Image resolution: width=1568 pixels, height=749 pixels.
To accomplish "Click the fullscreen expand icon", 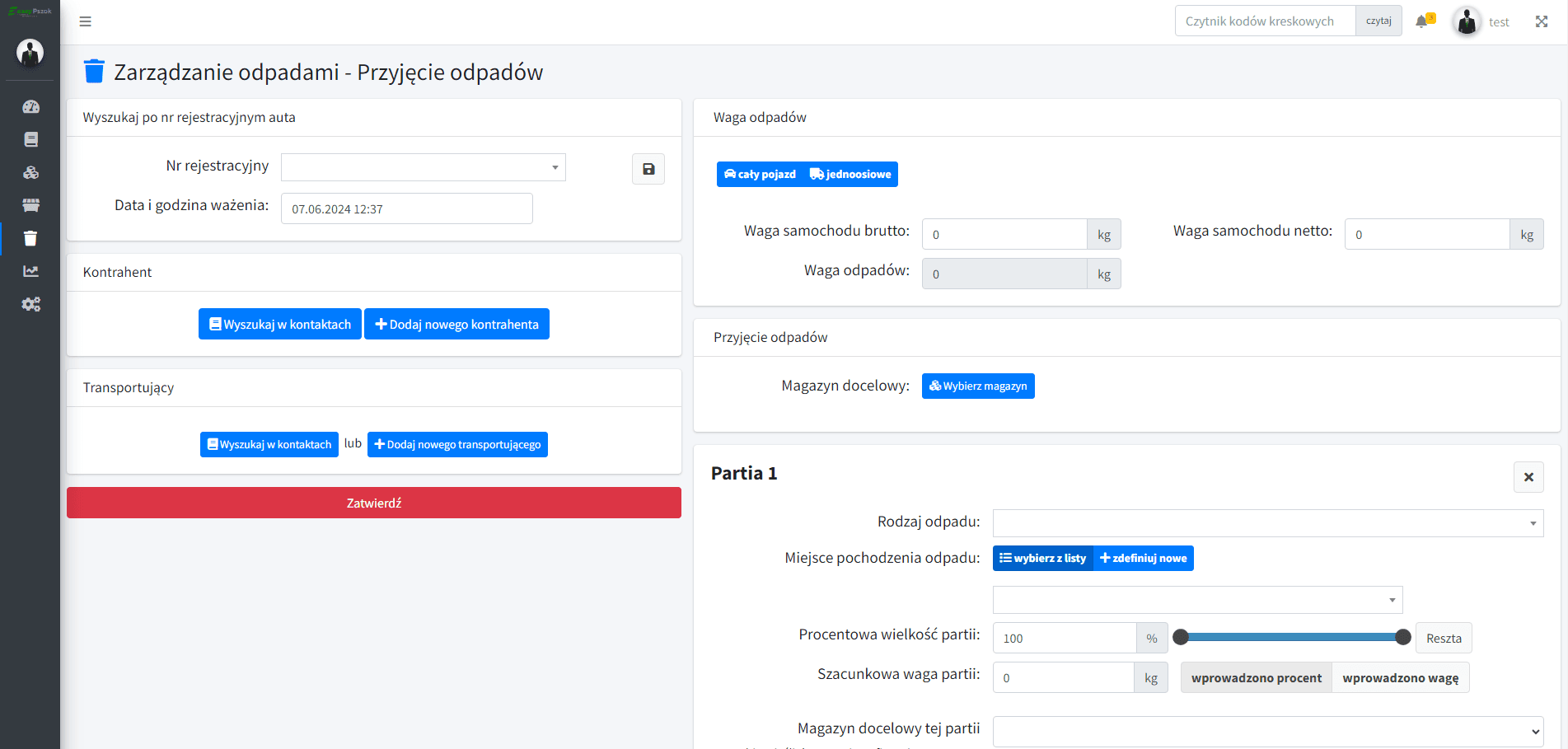I will [x=1542, y=21].
